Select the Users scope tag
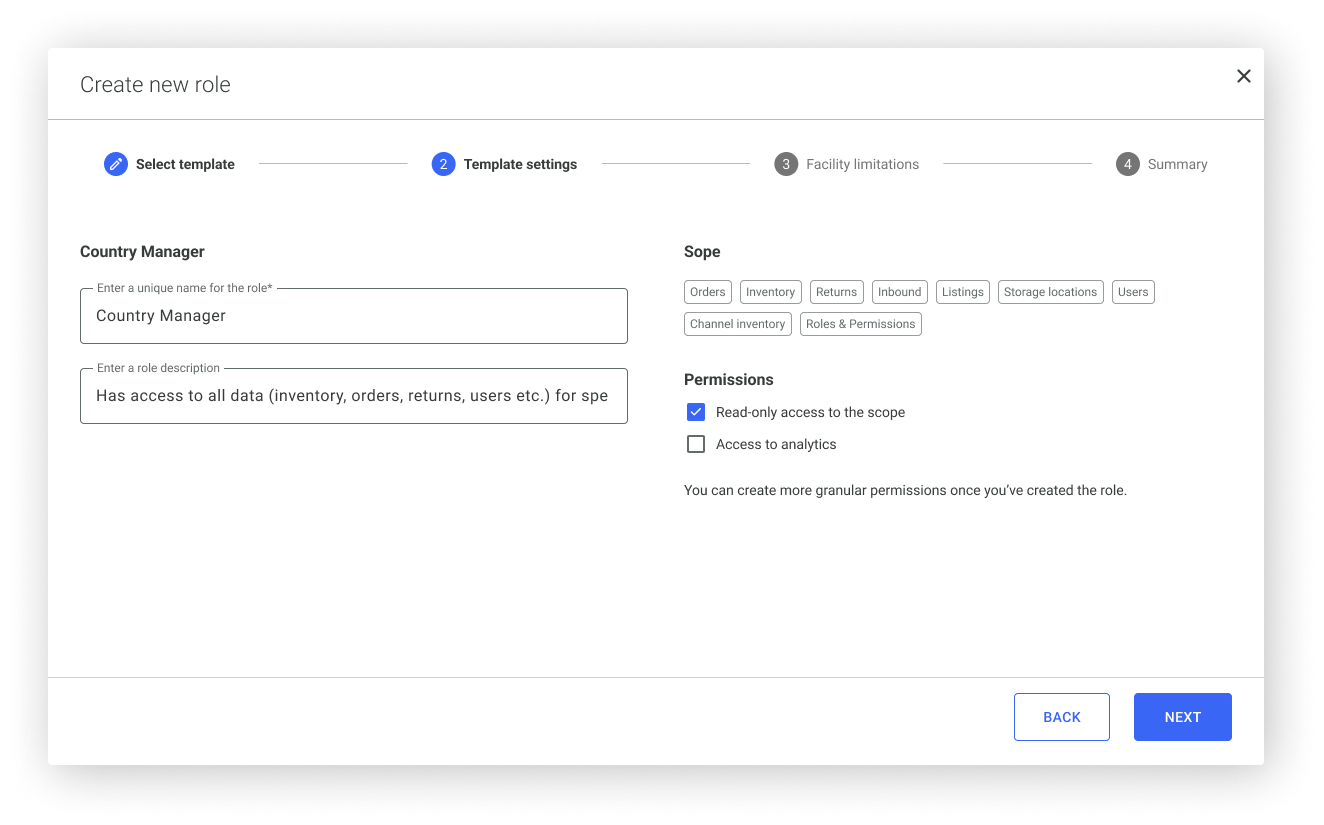This screenshot has height=825, width=1324. pyautogui.click(x=1133, y=292)
